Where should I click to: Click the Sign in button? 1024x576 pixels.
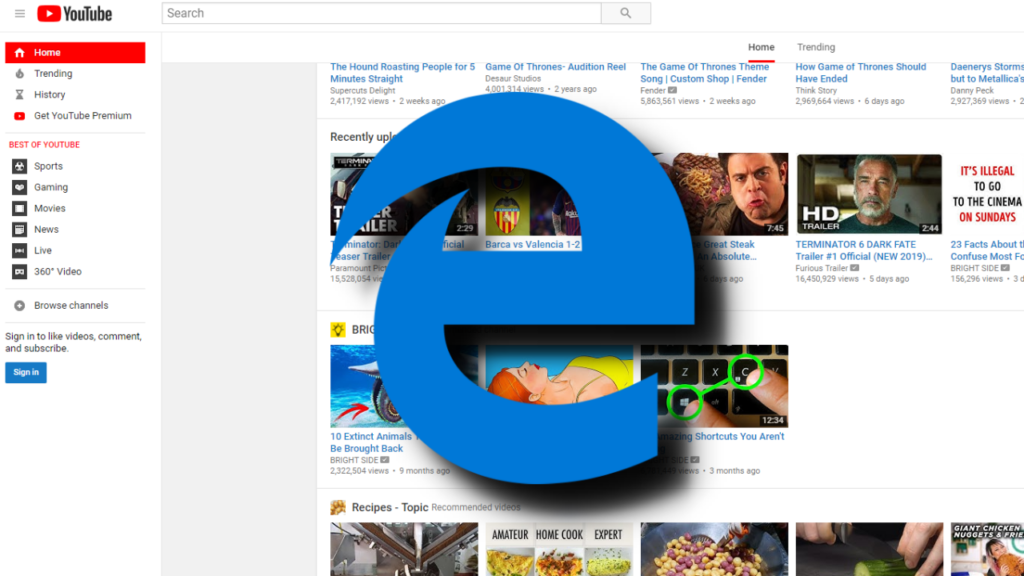click(x=26, y=372)
